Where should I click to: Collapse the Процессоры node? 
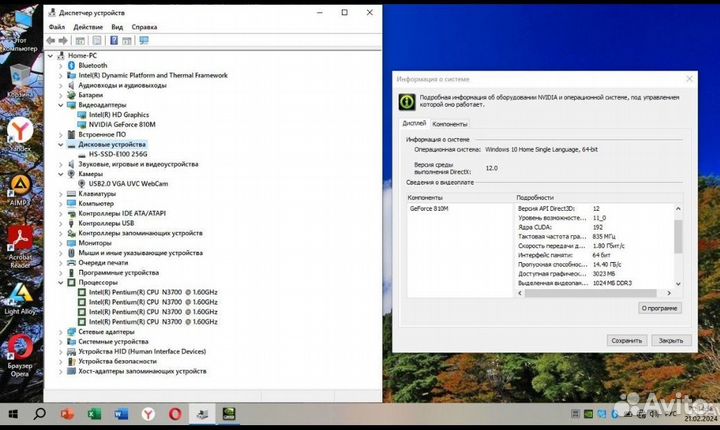tap(61, 283)
